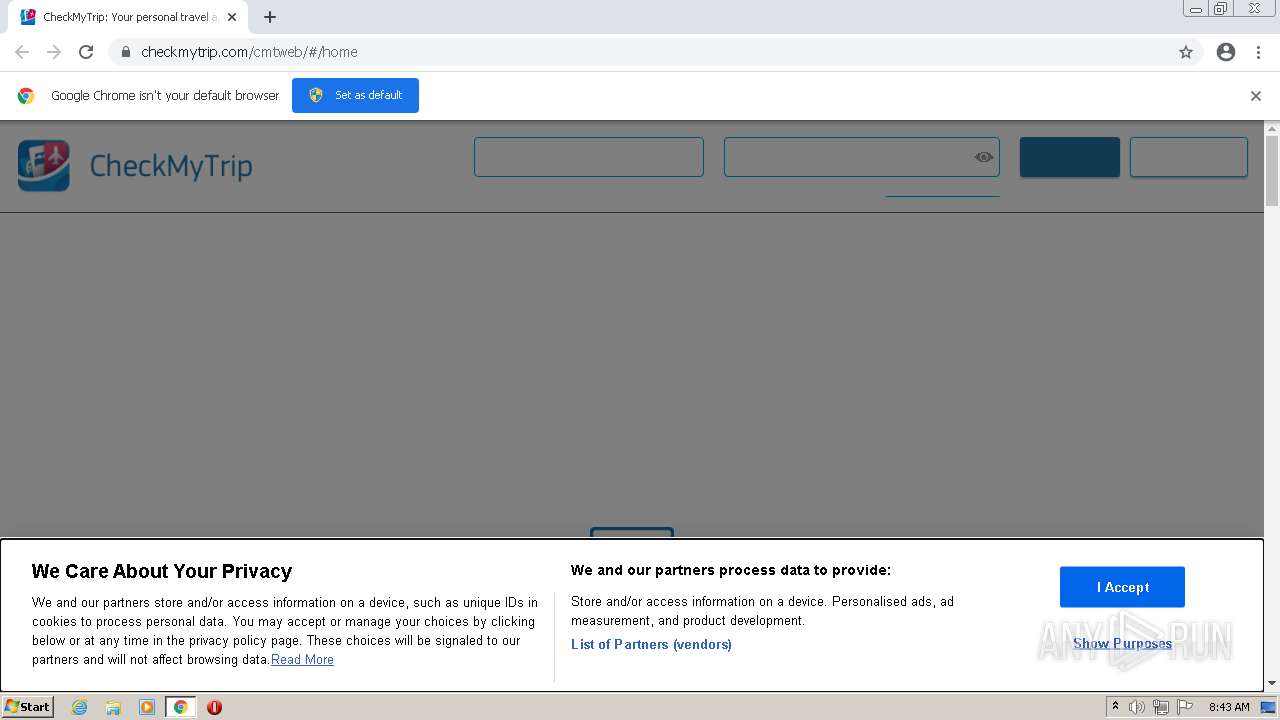This screenshot has width=1280, height=720.
Task: Dismiss the default browser infobar
Action: [1256, 96]
